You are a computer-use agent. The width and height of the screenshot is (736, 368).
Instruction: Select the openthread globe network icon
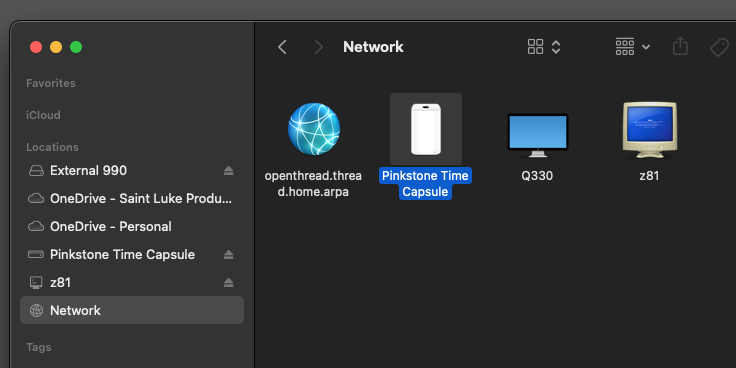tap(314, 129)
